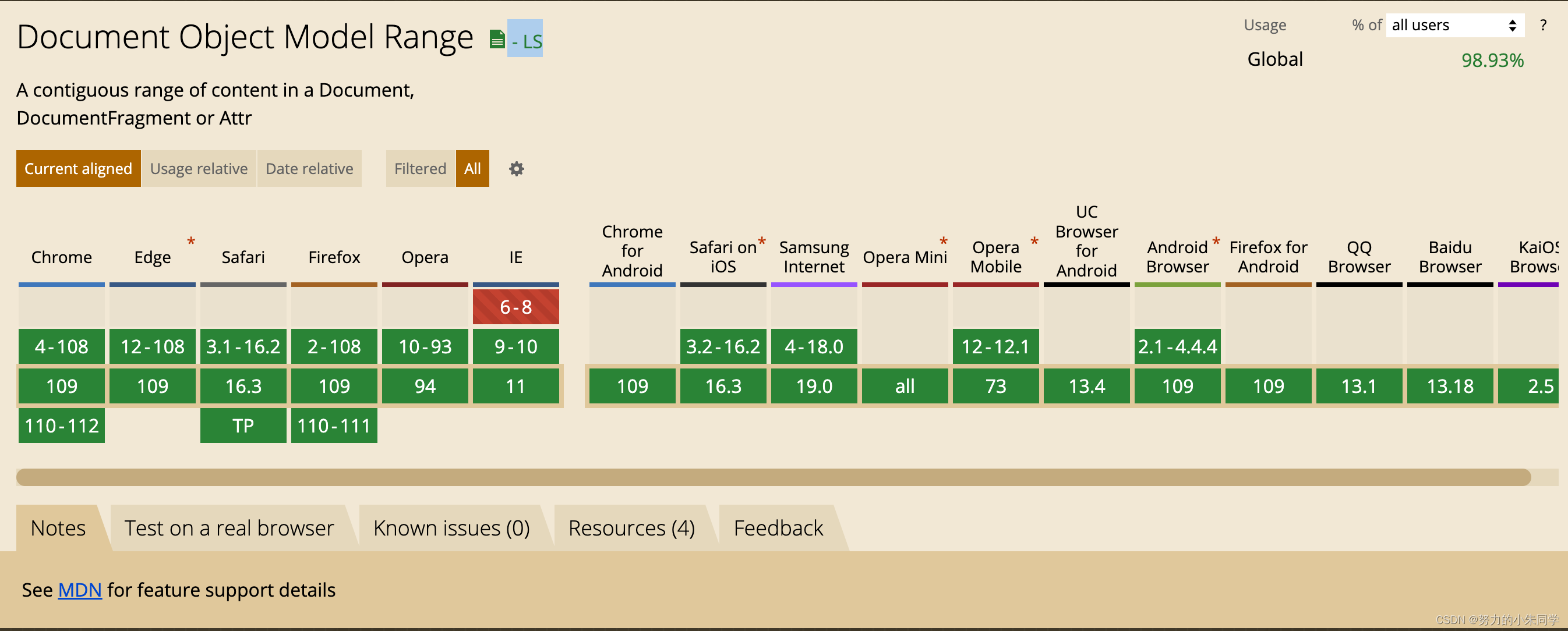Select the Chrome 109 support cell
The height and width of the screenshot is (631, 1568).
pyautogui.click(x=61, y=386)
